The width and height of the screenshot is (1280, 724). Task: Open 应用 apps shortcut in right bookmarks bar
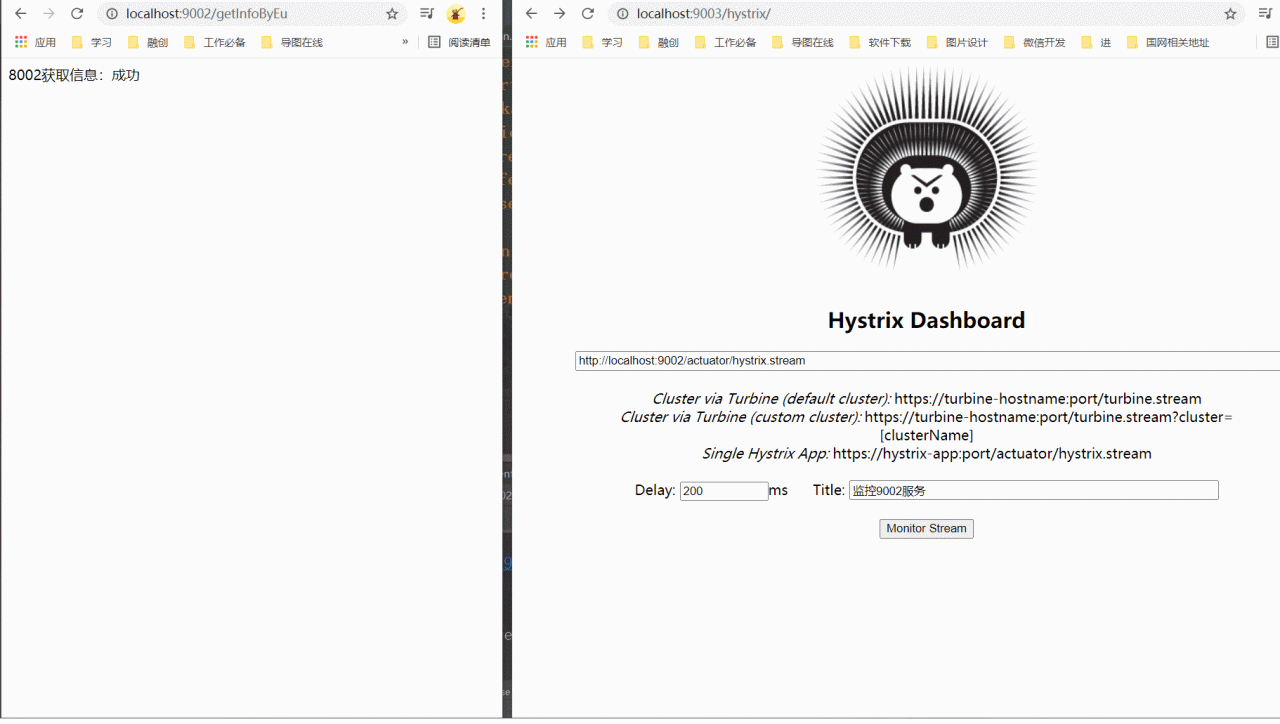pyautogui.click(x=546, y=42)
